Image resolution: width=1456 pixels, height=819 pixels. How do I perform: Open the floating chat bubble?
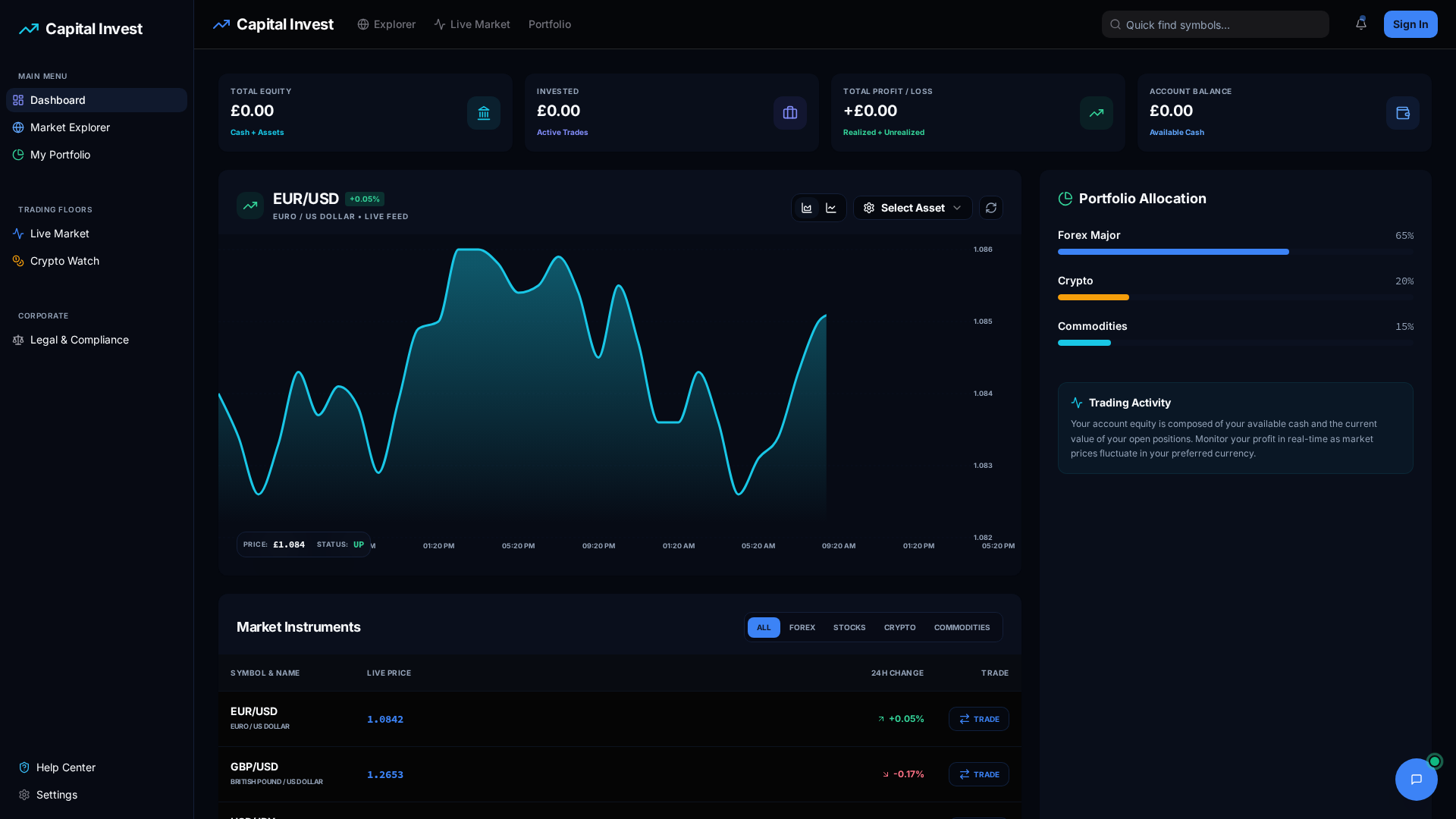(1416, 779)
